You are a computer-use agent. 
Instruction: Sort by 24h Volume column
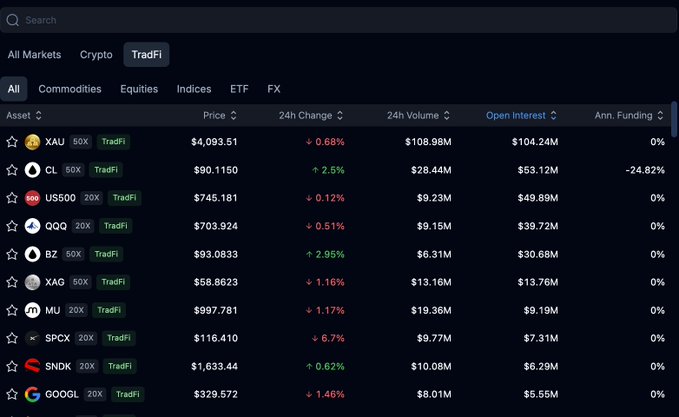click(418, 115)
